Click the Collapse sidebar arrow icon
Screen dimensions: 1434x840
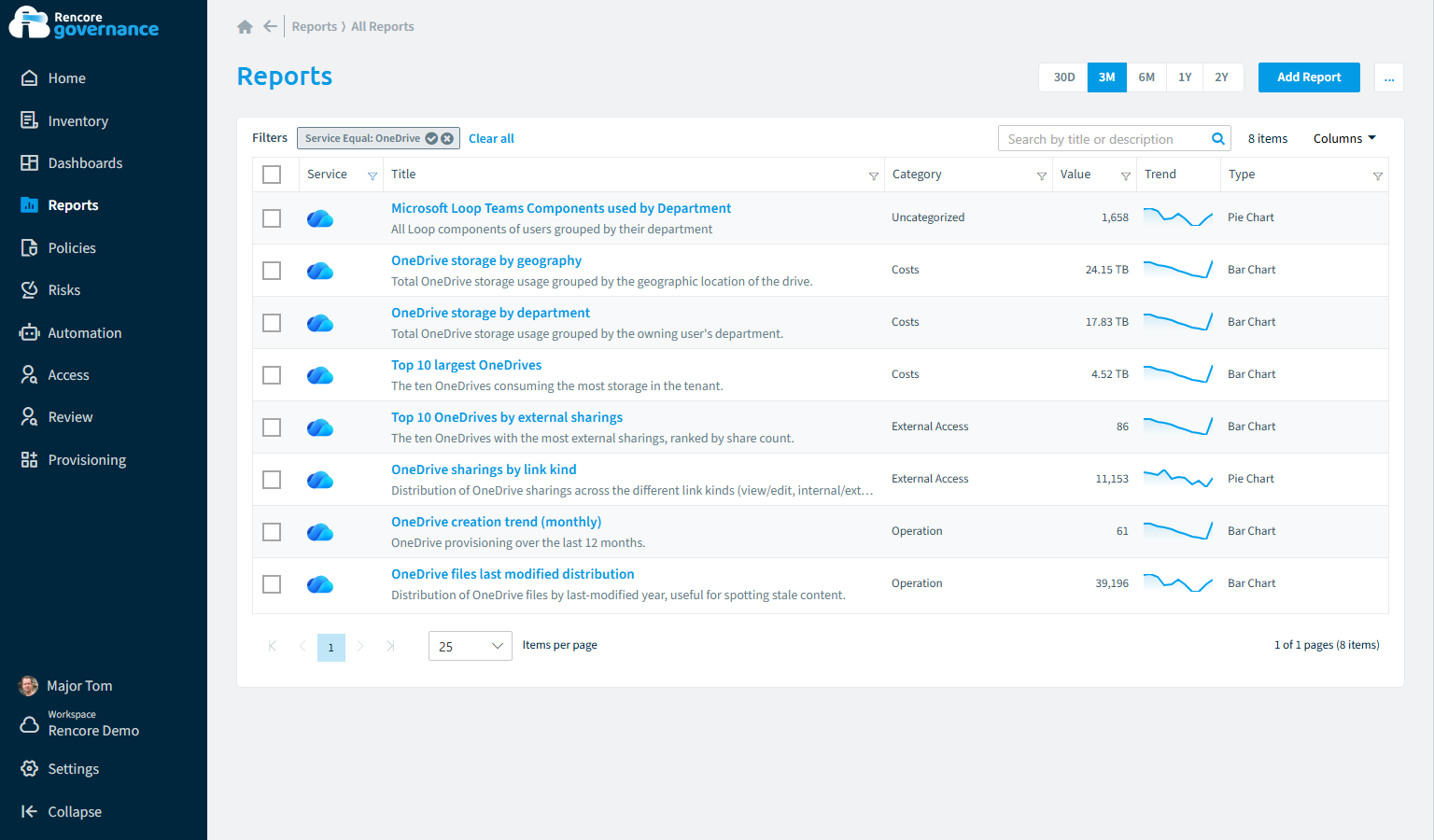30,811
